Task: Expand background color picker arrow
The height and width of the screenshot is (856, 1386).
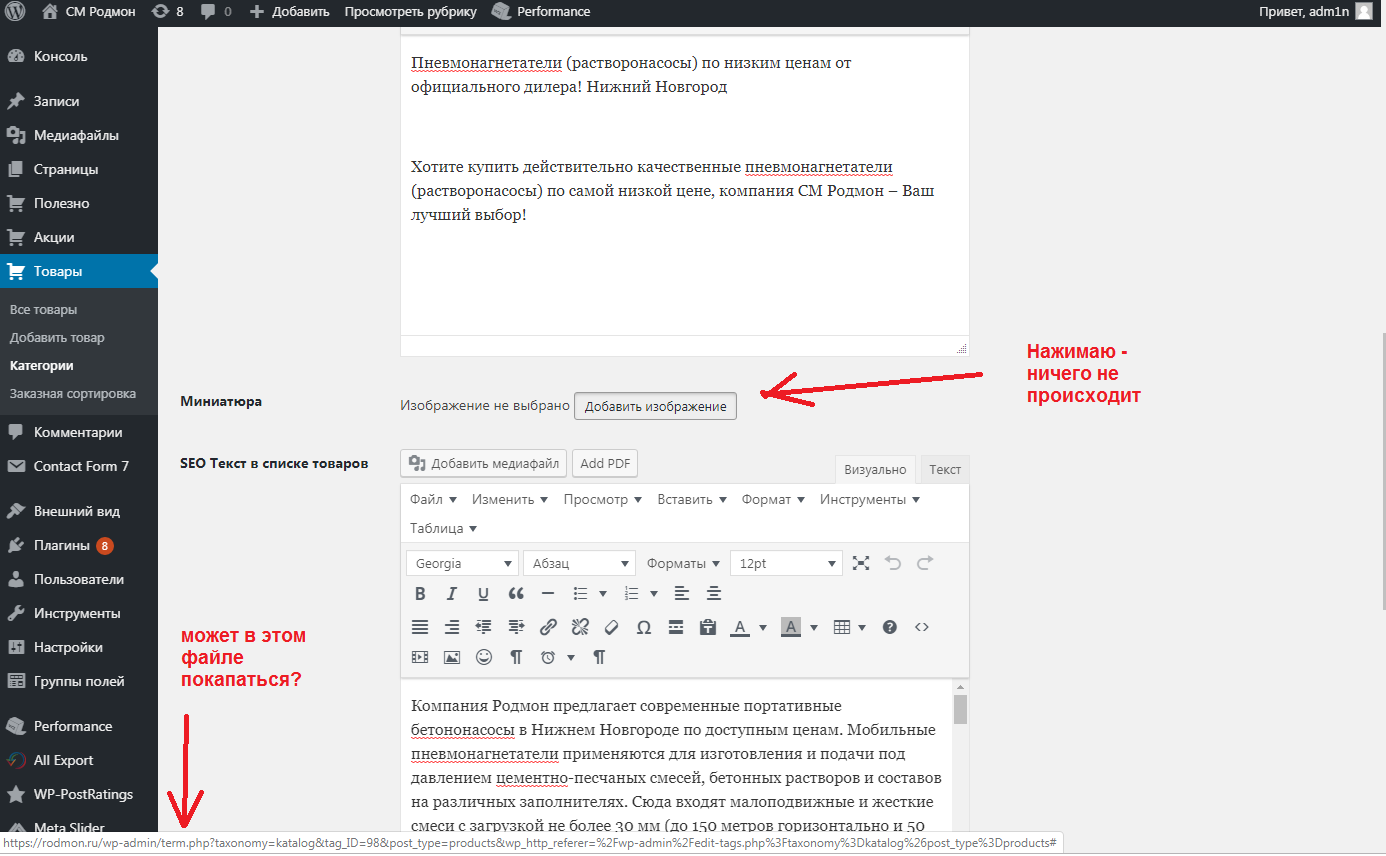Action: [814, 627]
